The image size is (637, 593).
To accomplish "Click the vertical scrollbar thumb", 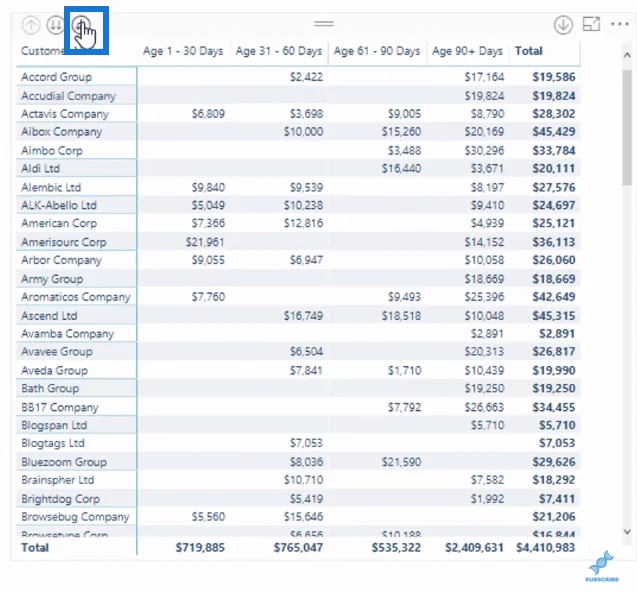I will pos(628,128).
